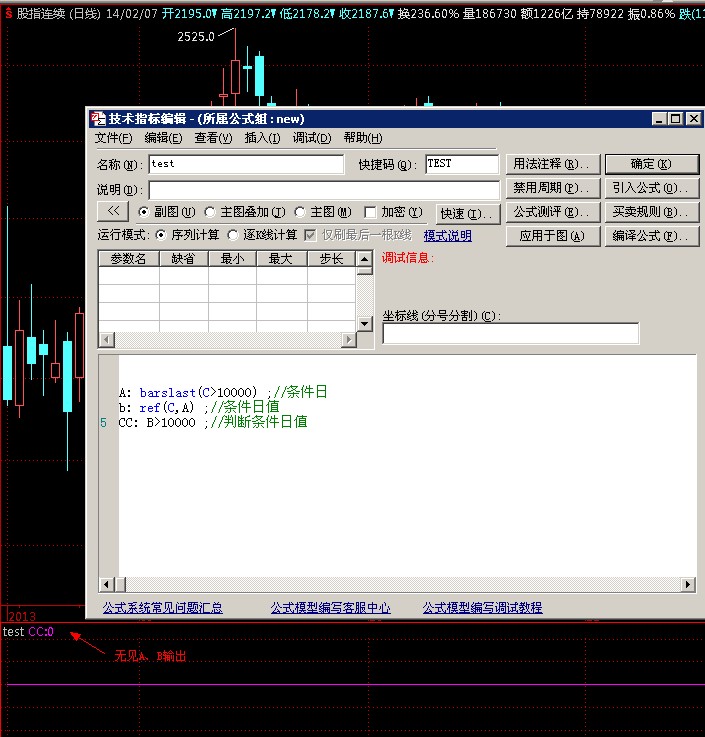
Task: Open 公式测评 evaluation
Action: (552, 212)
